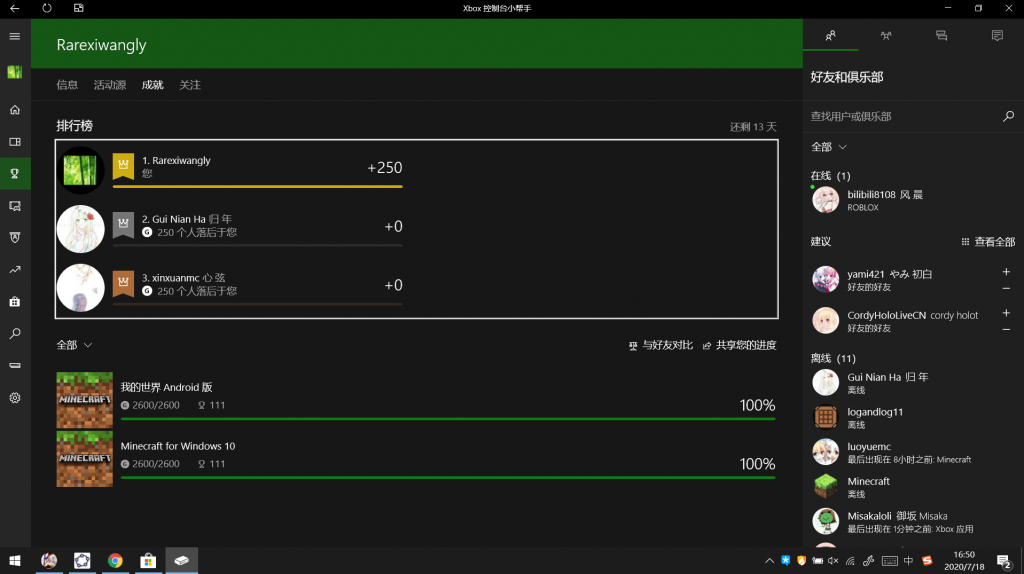
Task: Open offline friend Gui Nian Ha in list
Action: tap(913, 383)
